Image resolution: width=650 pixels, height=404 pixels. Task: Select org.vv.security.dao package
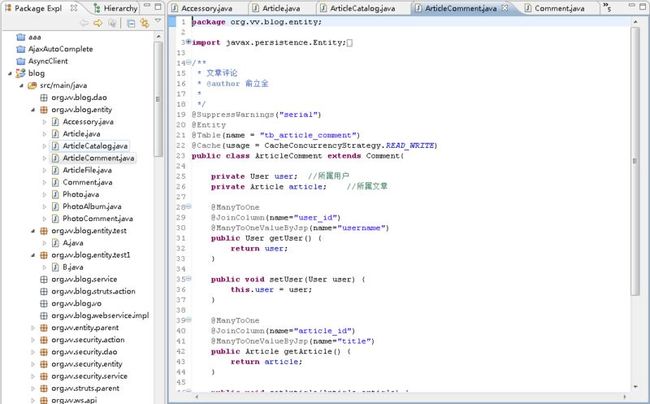(84, 352)
